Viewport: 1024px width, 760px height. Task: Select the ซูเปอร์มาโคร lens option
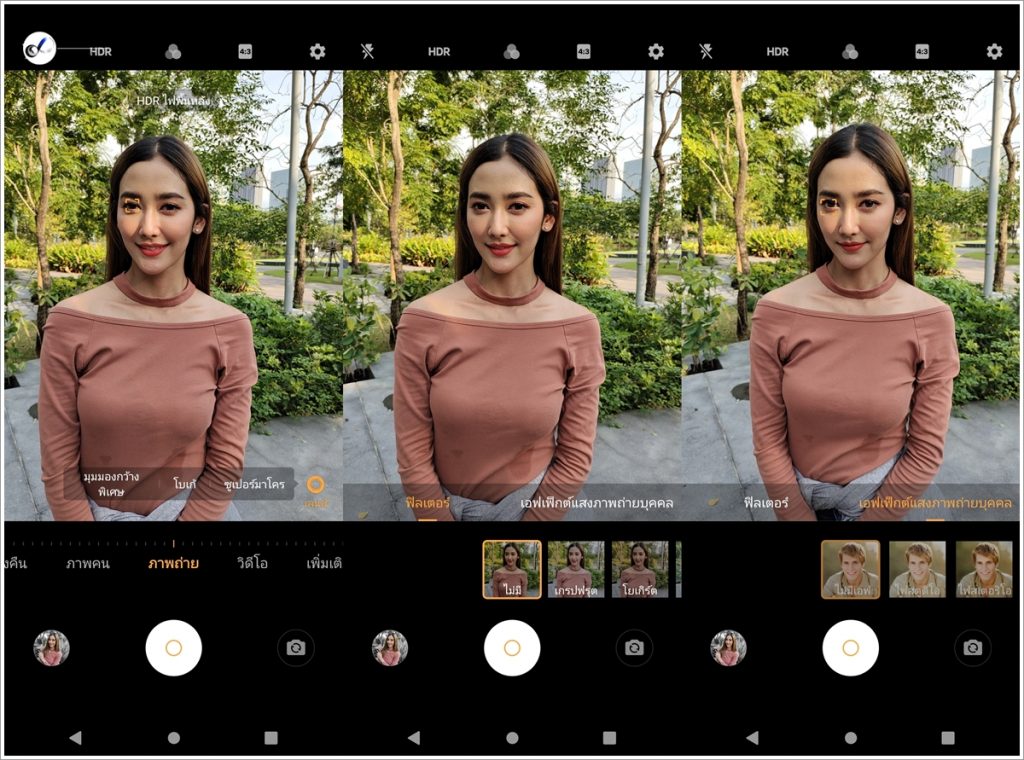click(x=255, y=484)
